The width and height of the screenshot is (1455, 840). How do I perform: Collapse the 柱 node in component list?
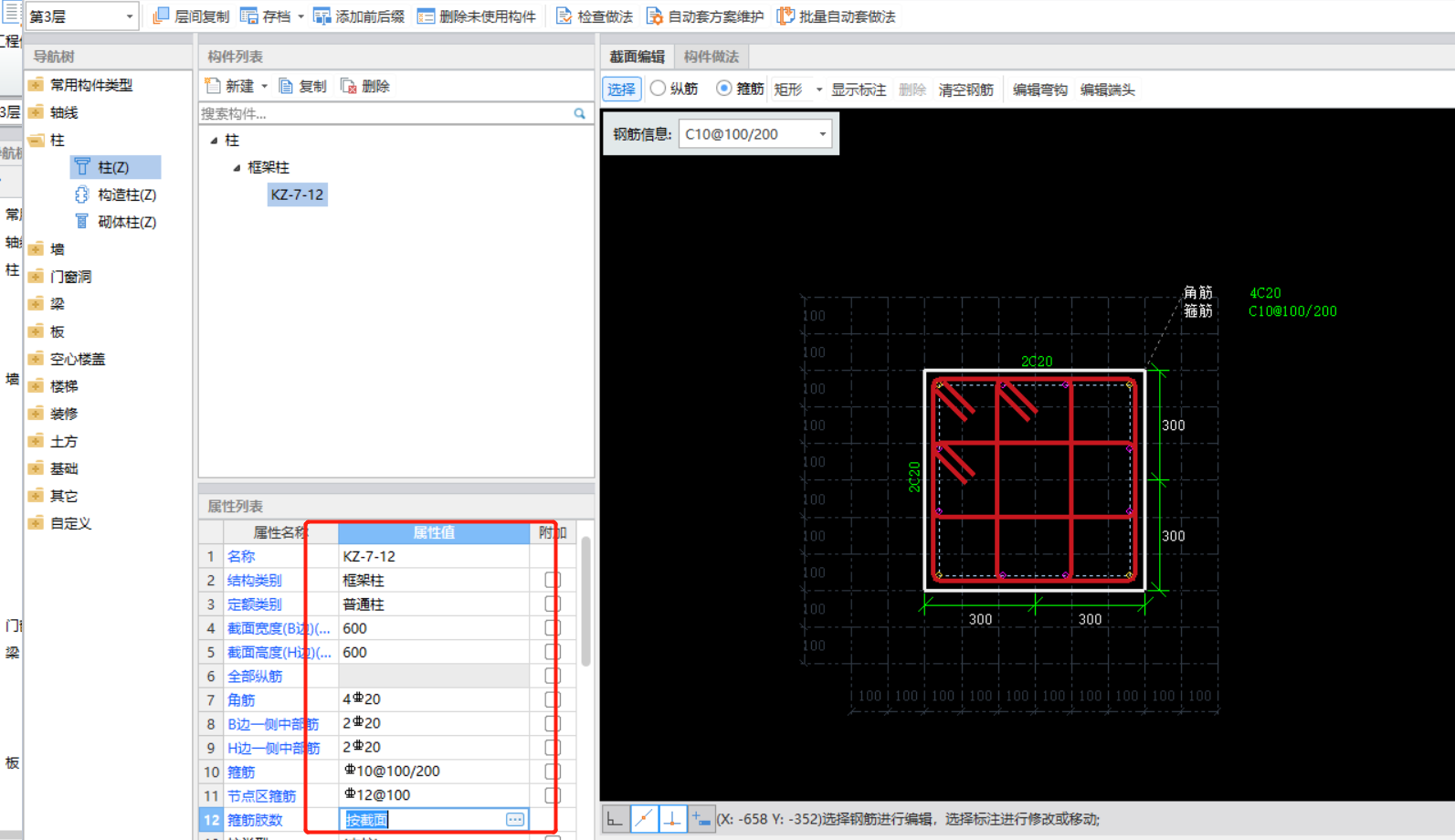(214, 141)
